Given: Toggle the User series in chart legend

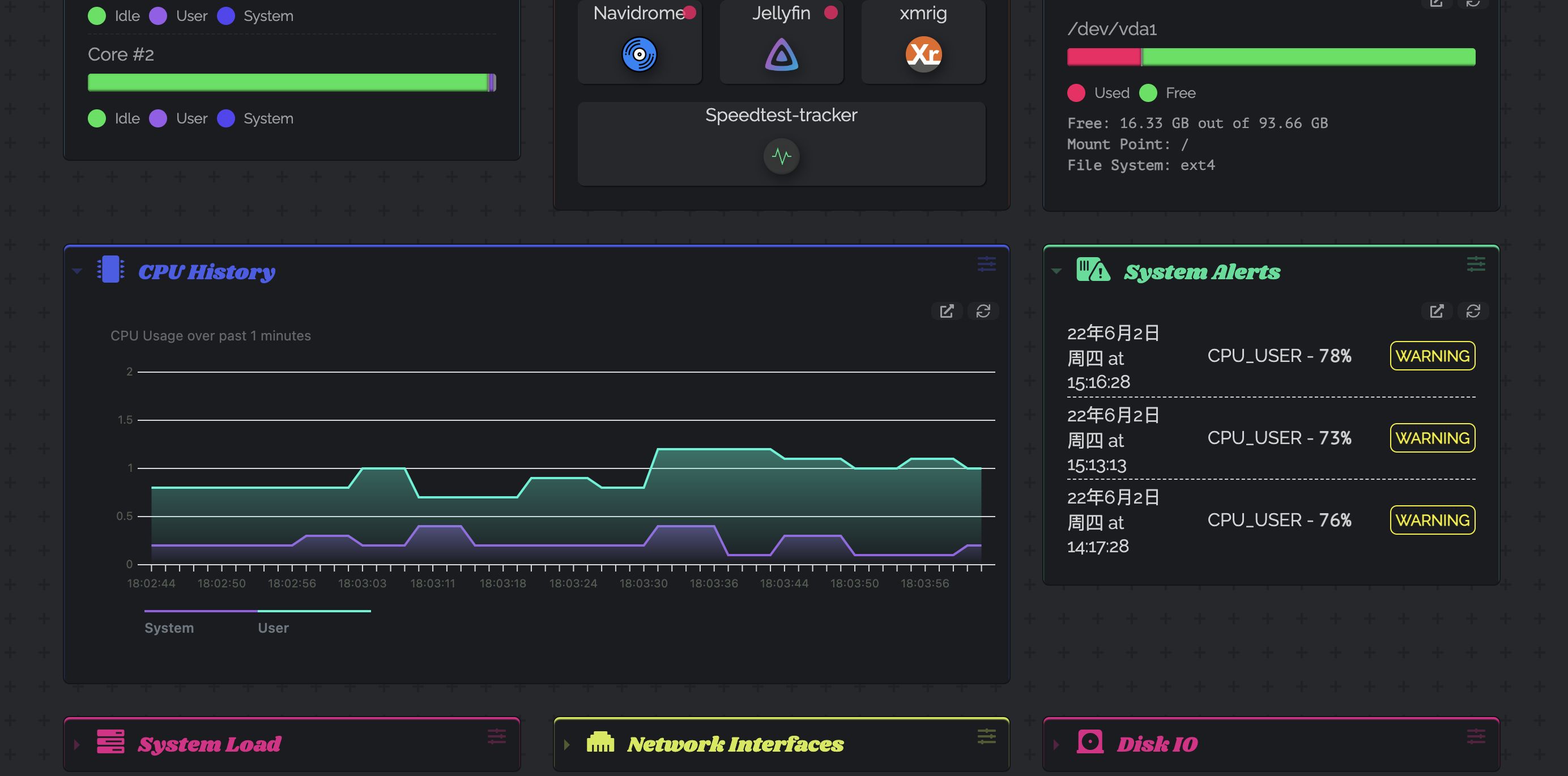Looking at the screenshot, I should (x=272, y=628).
